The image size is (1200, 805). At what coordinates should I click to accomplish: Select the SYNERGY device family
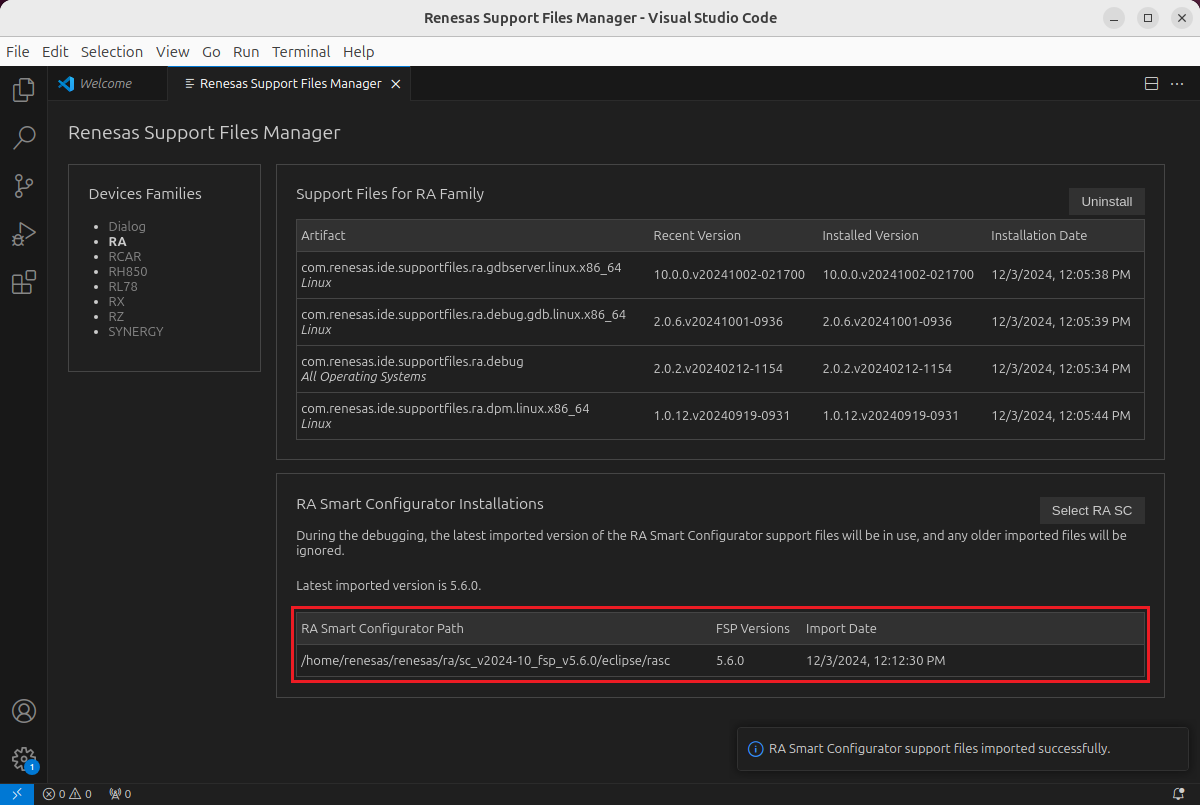(x=136, y=332)
